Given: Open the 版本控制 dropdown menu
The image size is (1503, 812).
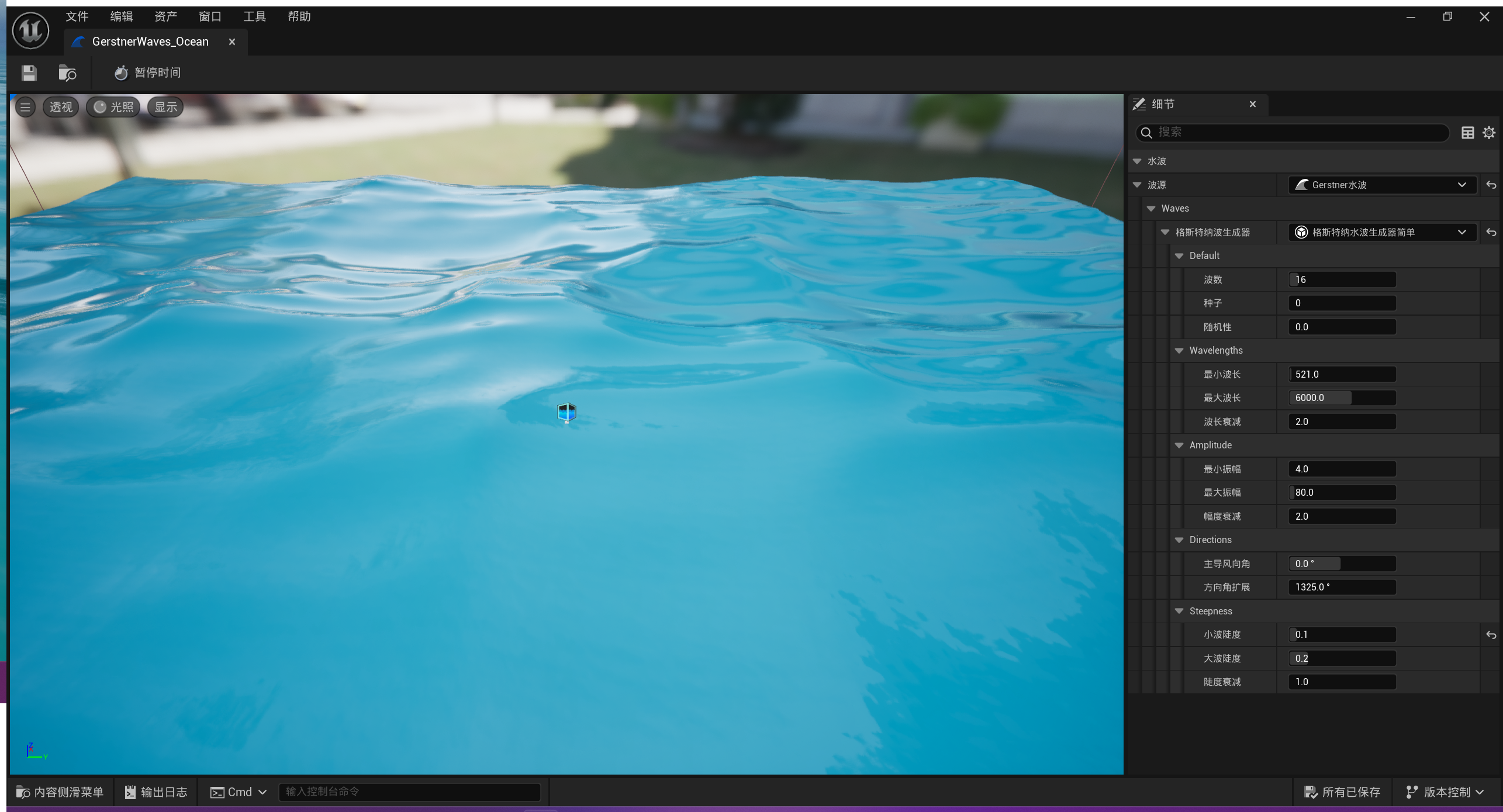Looking at the screenshot, I should point(1445,792).
